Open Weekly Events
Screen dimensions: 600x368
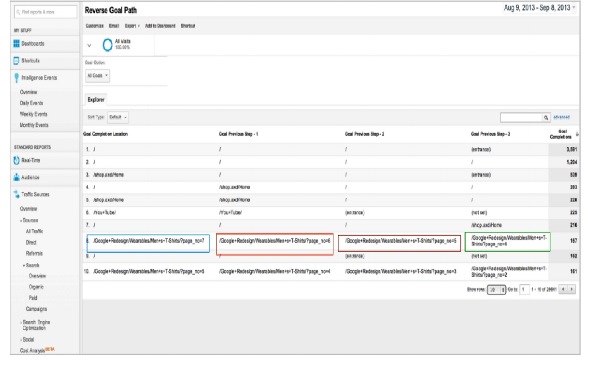(x=34, y=114)
